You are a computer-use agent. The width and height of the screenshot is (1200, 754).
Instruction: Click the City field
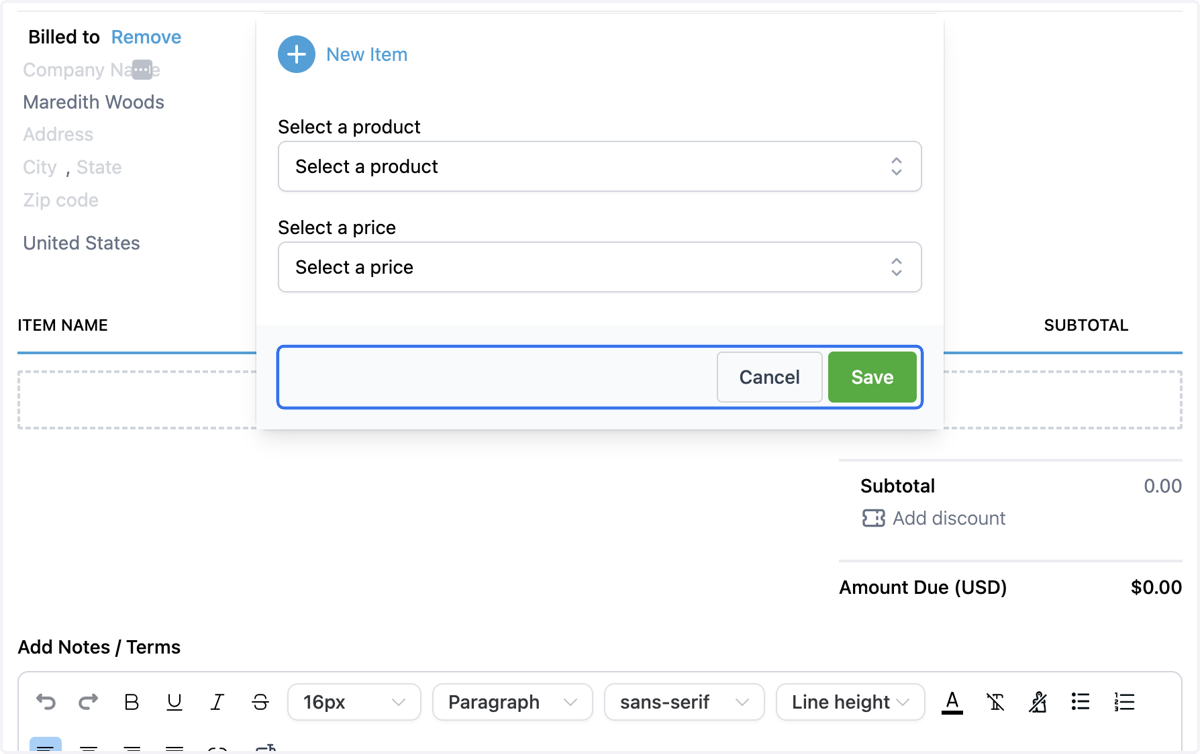click(x=40, y=167)
